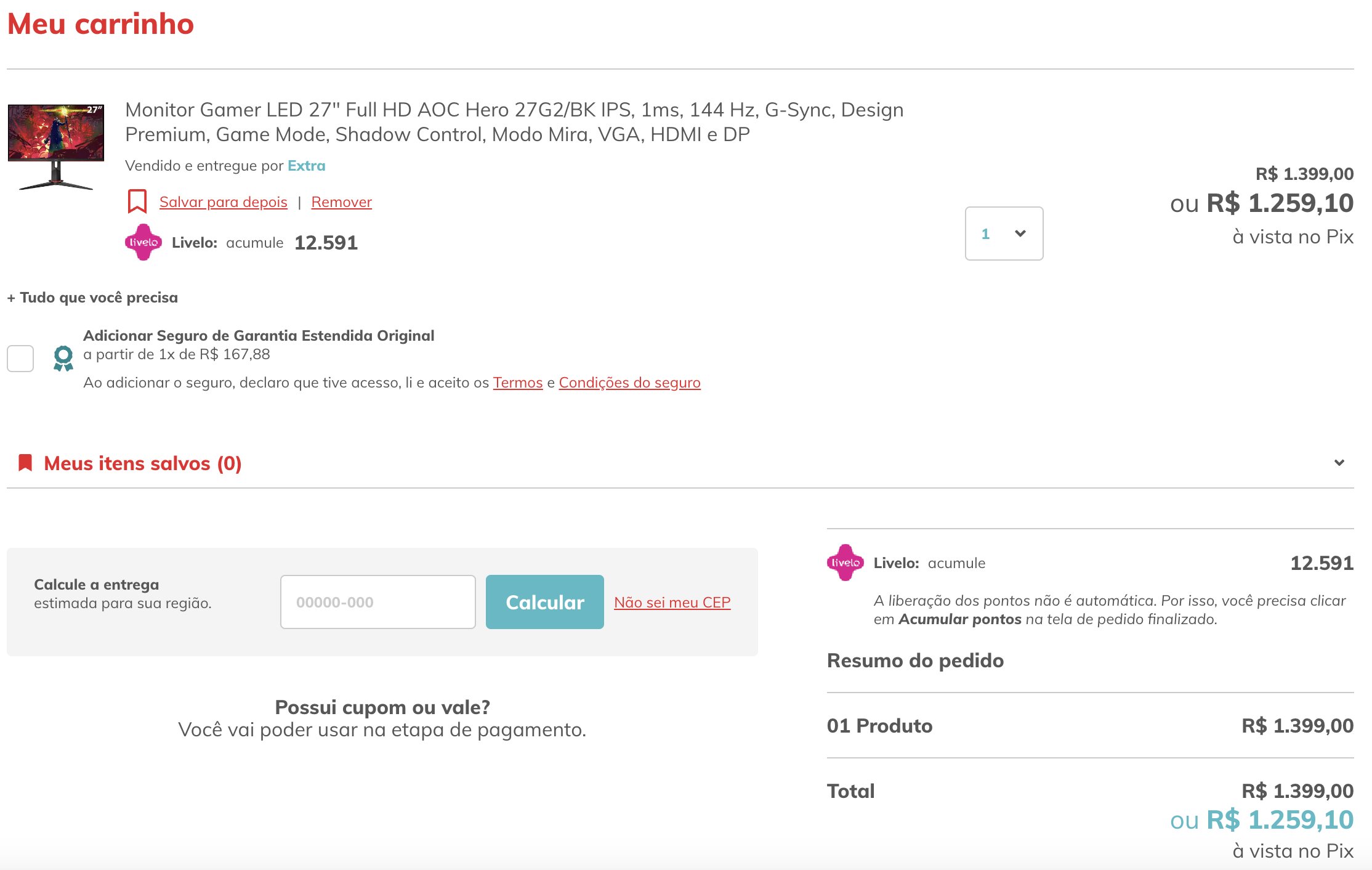Click the 01 Produto summary row
This screenshot has width=1372, height=870.
pos(1090,726)
